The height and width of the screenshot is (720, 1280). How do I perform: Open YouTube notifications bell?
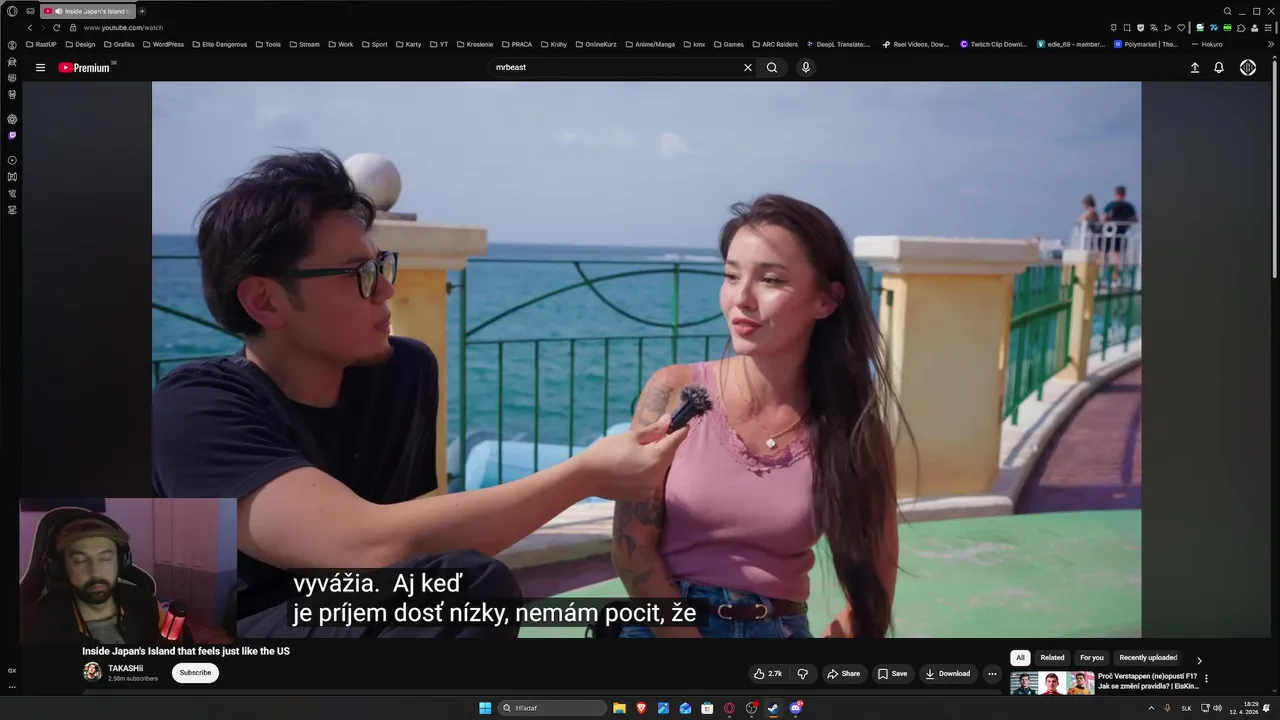[1219, 68]
